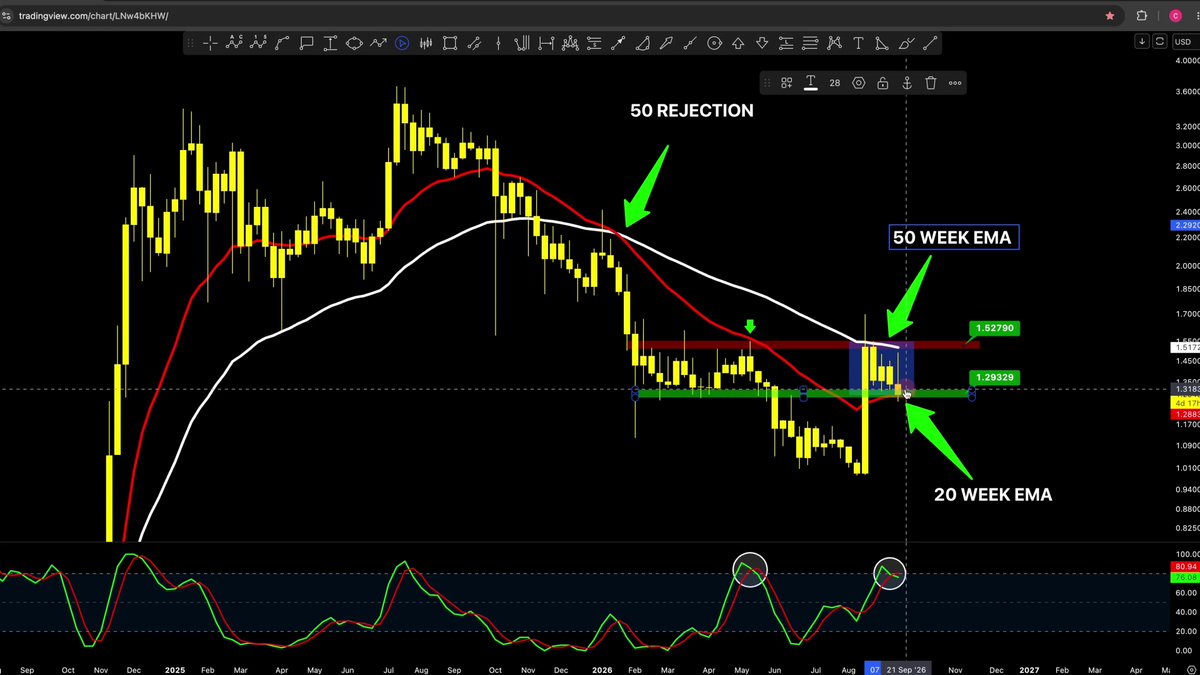
Task: Select the circled dot target tool
Action: click(714, 43)
